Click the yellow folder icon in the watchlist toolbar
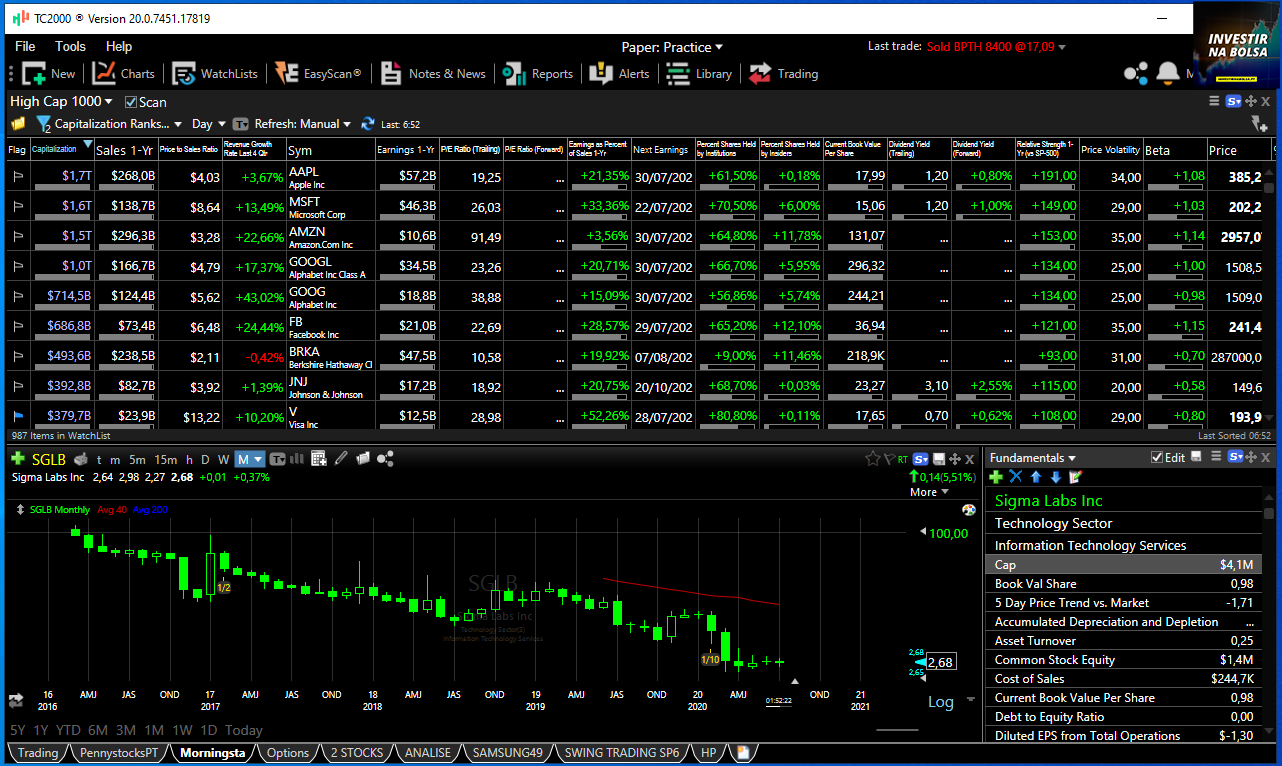Screen dimensions: 1282x766 pos(18,124)
